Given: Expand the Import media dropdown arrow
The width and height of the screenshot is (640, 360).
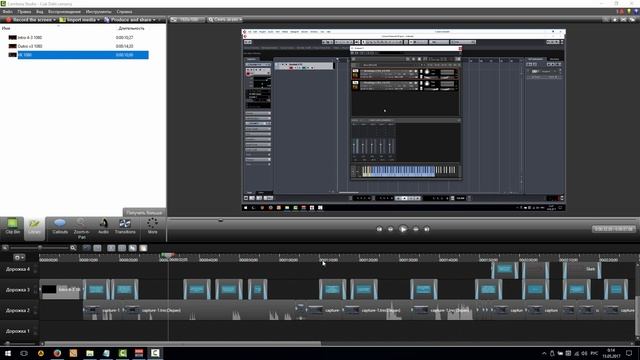Looking at the screenshot, I should [98, 20].
